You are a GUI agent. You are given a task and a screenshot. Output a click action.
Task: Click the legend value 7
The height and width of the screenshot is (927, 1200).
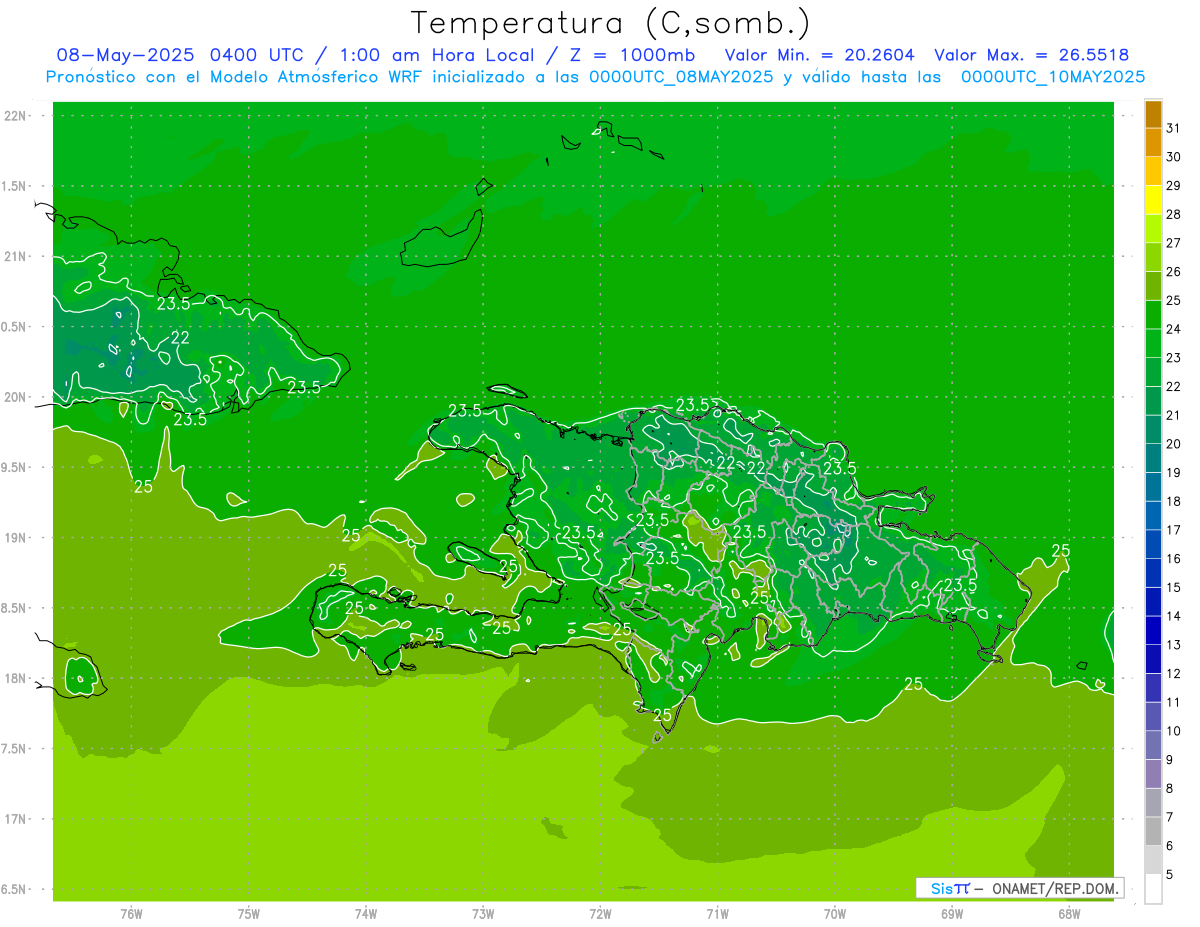pos(1169,817)
